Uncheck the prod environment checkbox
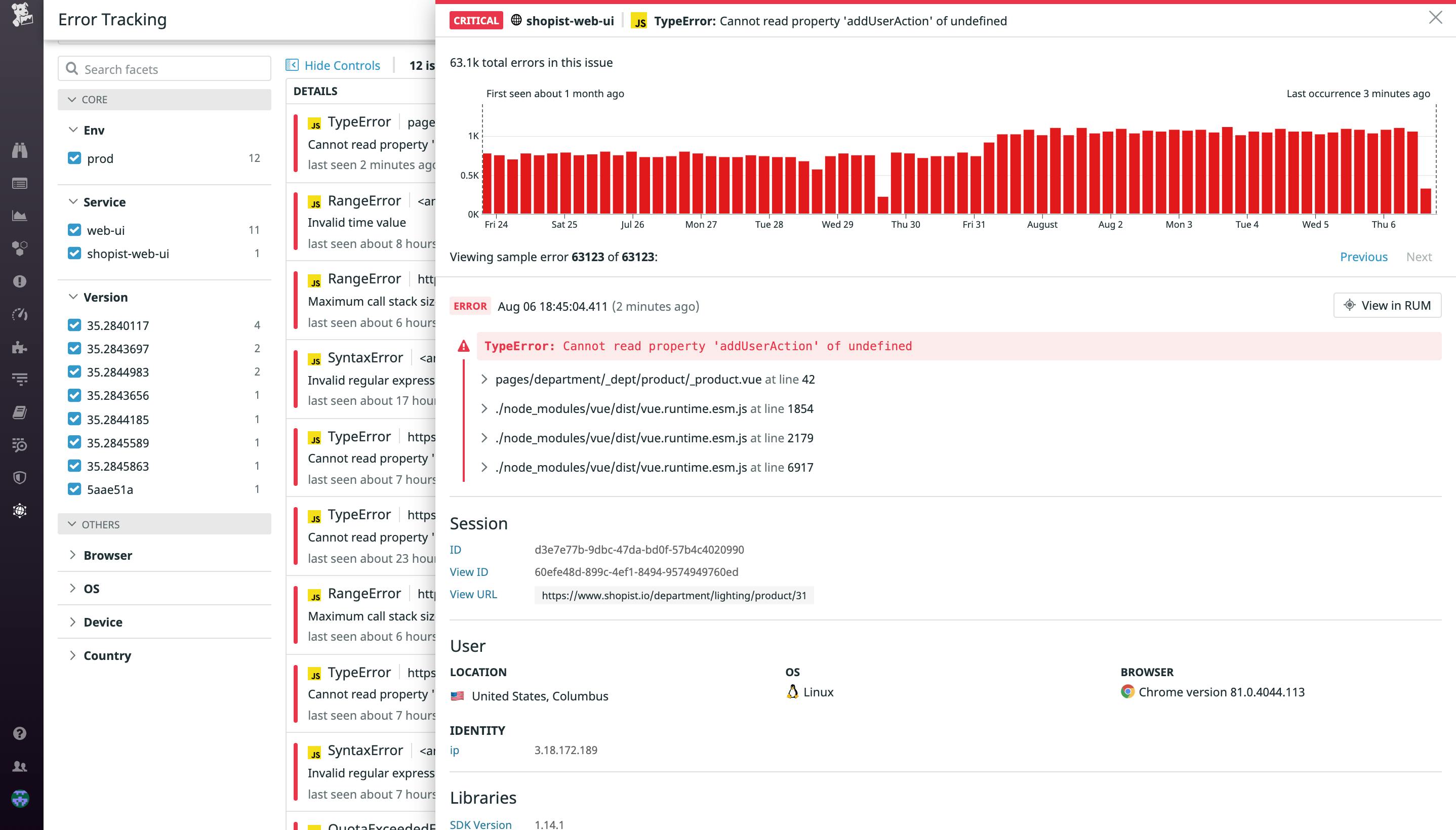 pos(74,158)
